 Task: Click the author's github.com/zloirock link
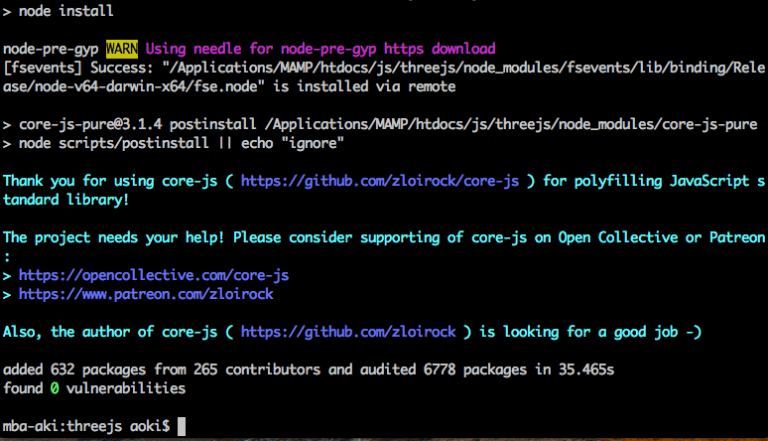[348, 331]
